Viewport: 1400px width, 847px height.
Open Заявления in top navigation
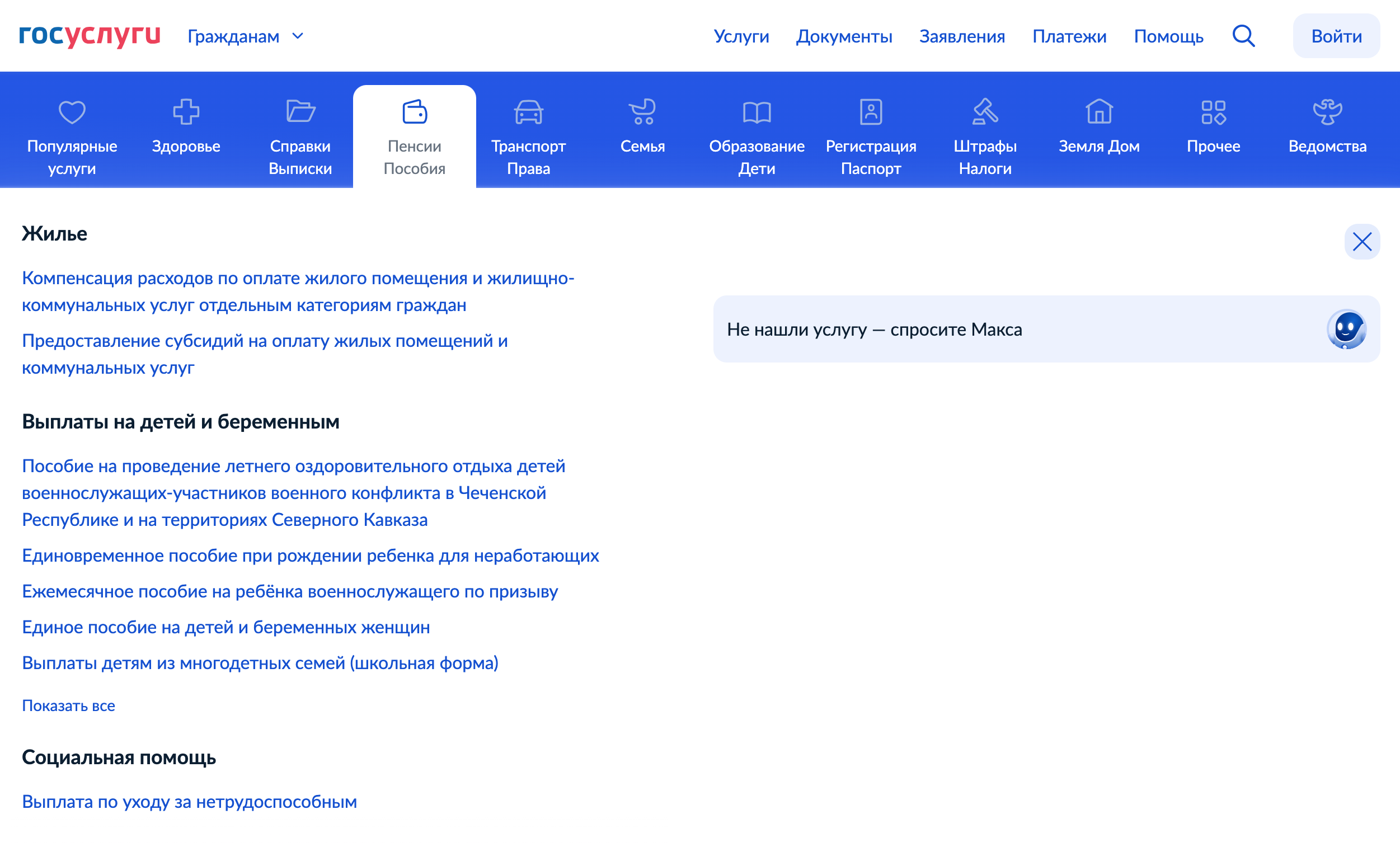[x=962, y=36]
